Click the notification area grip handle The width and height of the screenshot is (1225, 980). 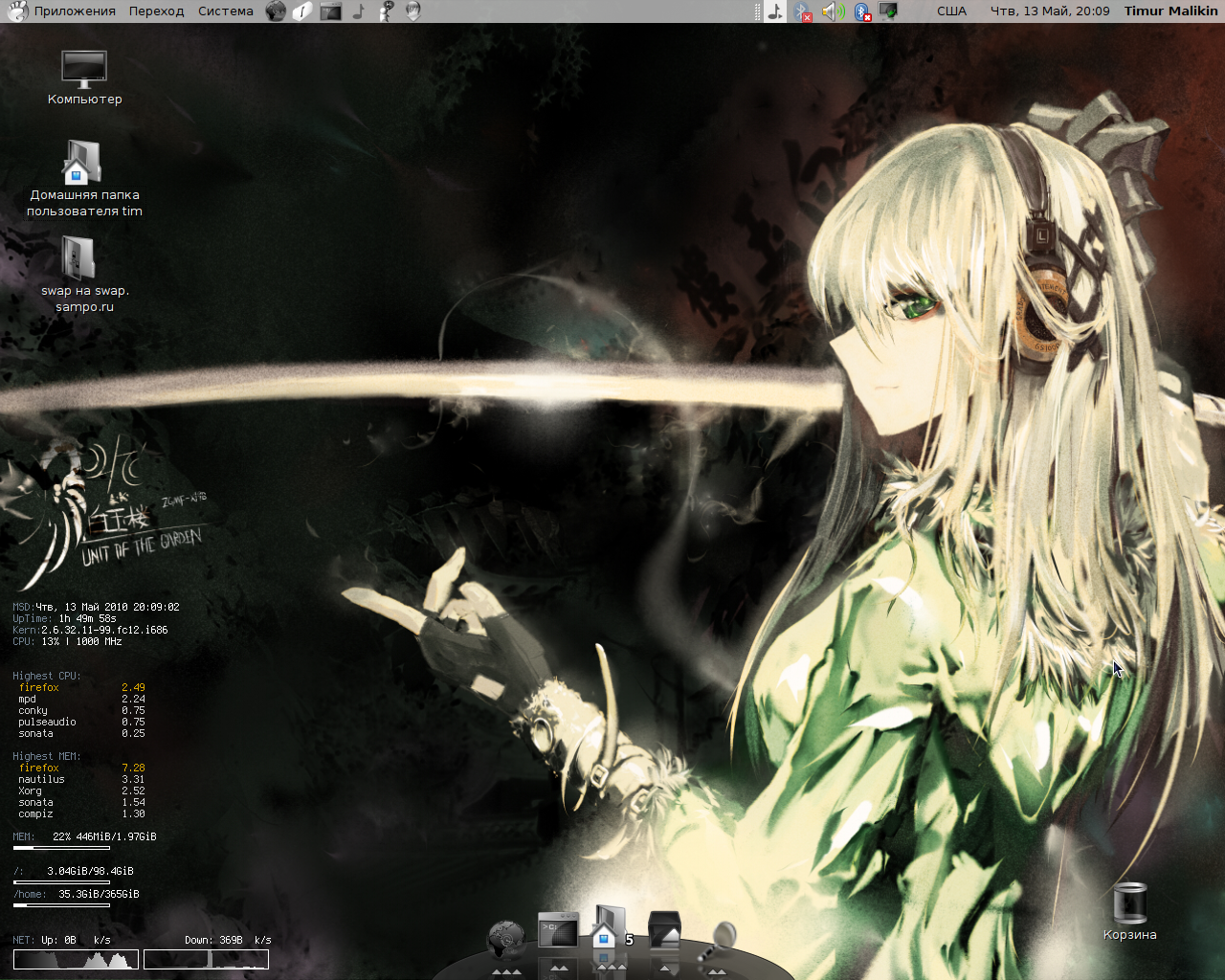[x=757, y=11]
